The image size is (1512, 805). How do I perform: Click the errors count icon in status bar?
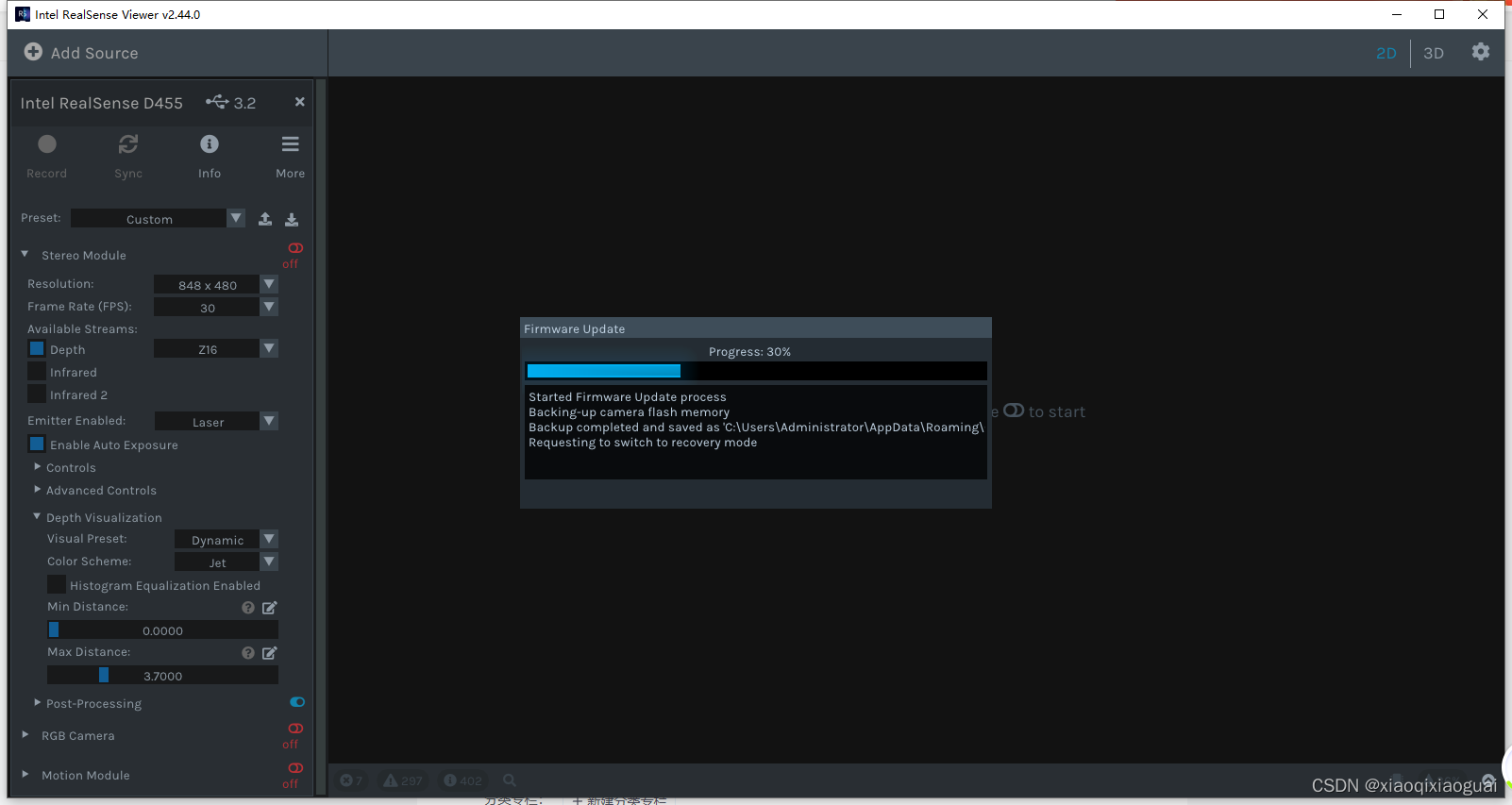346,780
